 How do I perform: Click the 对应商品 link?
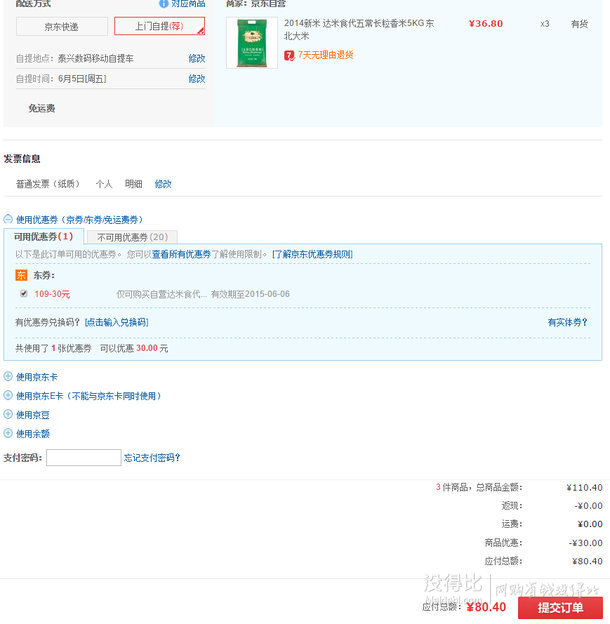click(x=188, y=4)
